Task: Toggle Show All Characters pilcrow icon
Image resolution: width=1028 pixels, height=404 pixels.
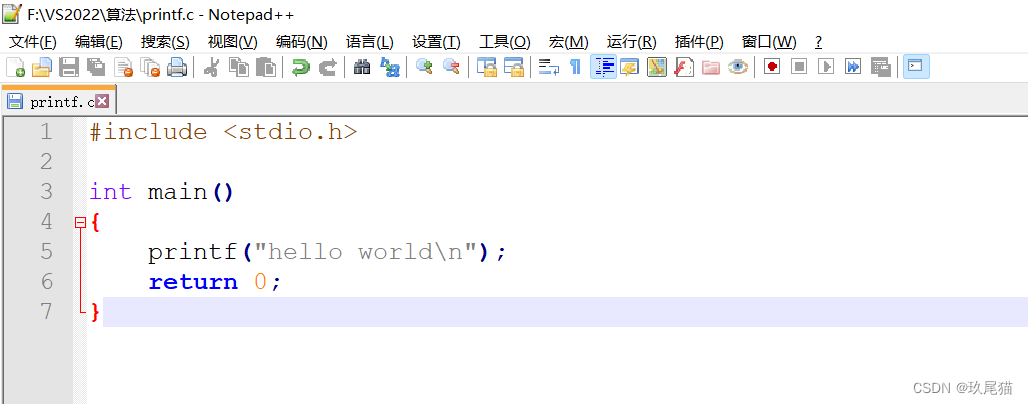Action: pos(575,67)
